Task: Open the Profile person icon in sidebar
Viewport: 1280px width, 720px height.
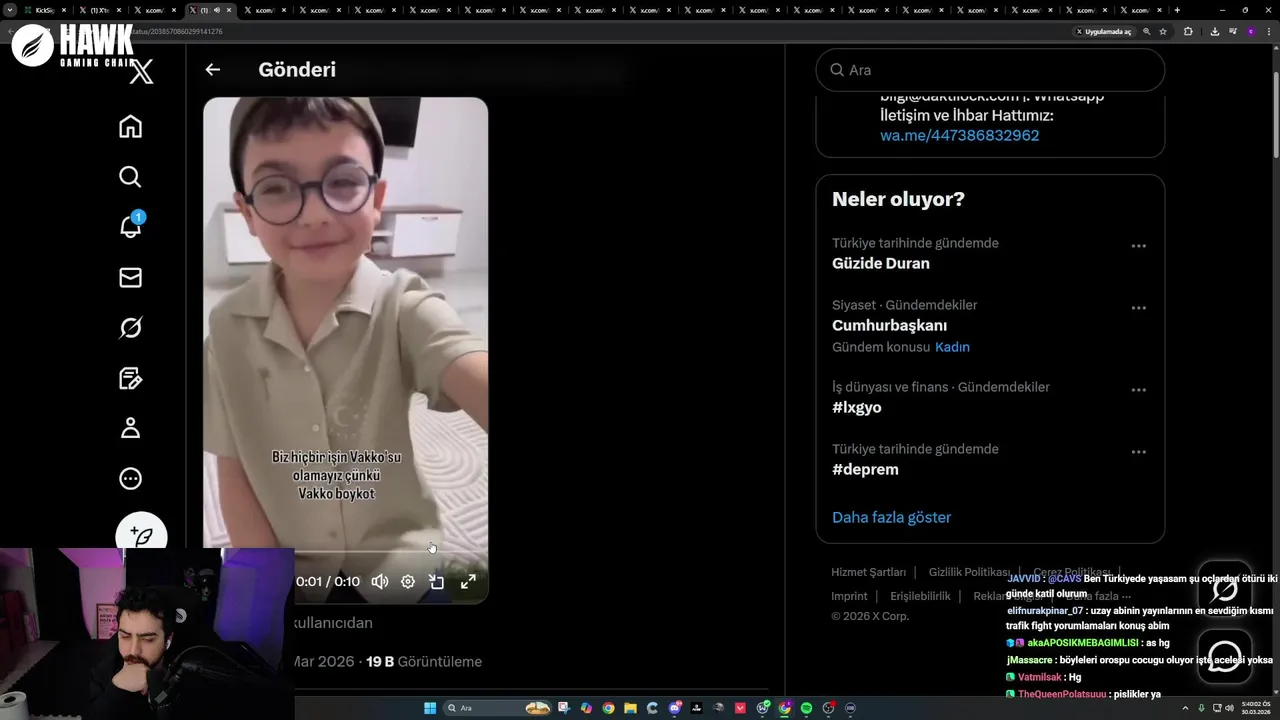Action: coord(130,428)
